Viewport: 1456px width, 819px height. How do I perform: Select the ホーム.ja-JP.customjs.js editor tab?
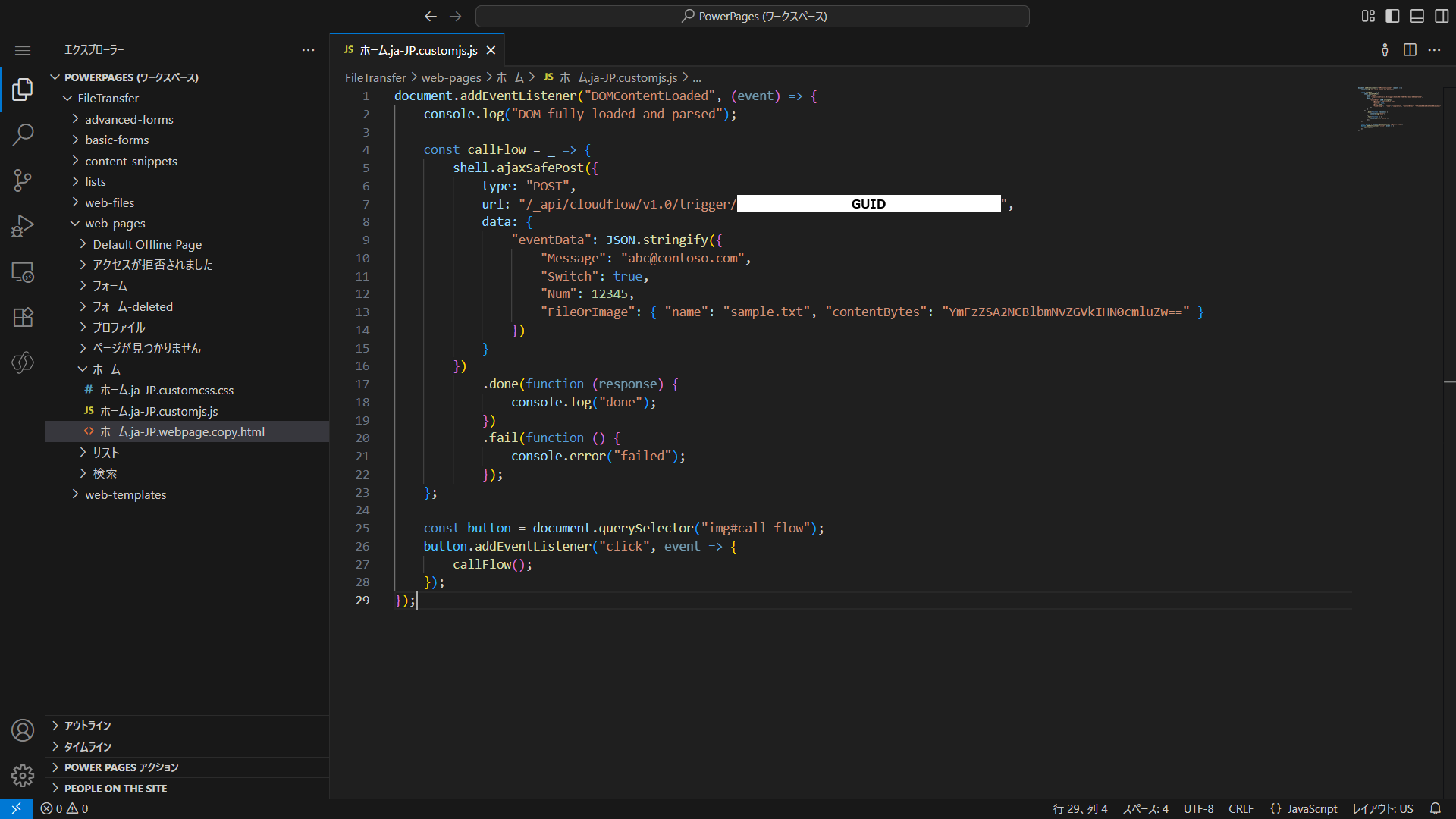(x=418, y=50)
